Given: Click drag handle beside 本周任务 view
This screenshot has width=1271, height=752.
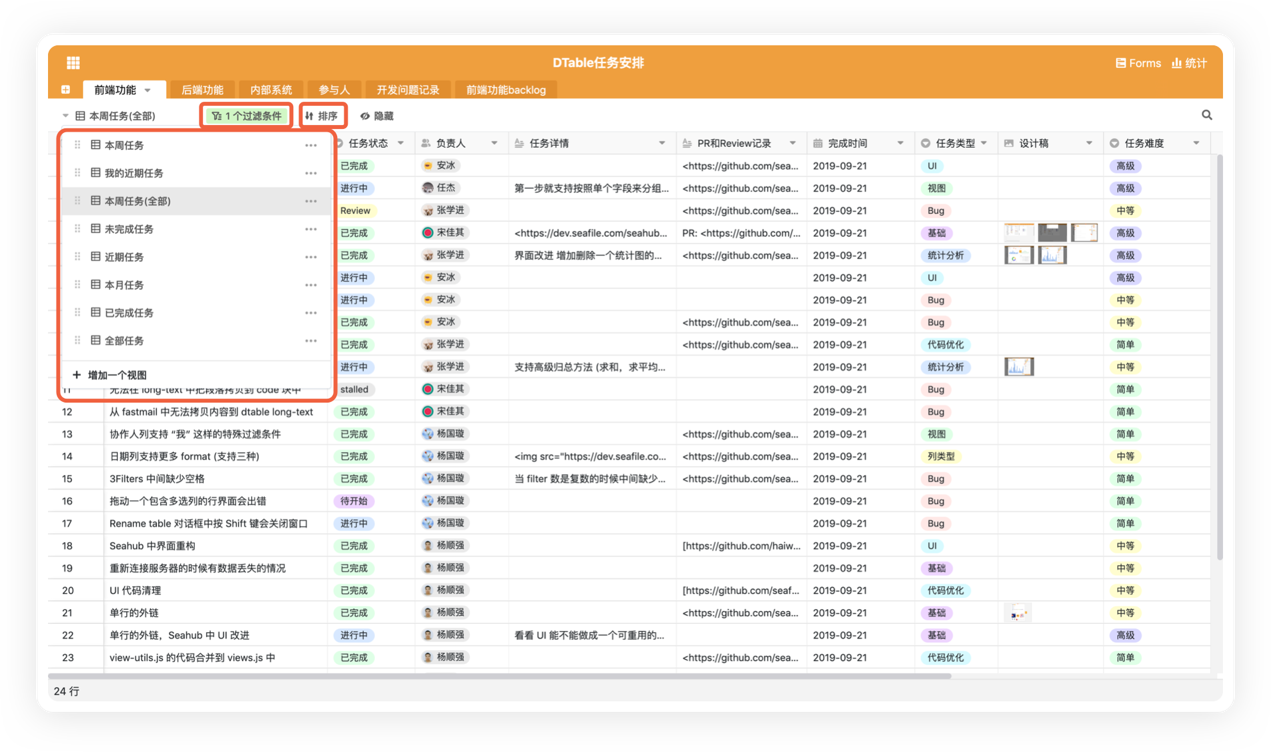Looking at the screenshot, I should (77, 145).
